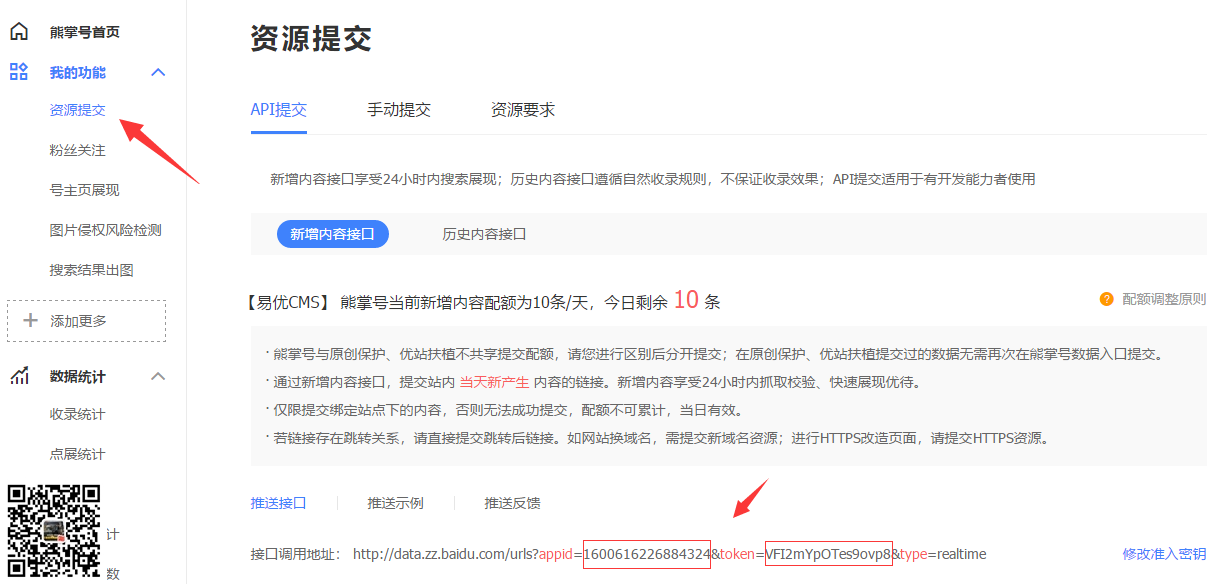Collapse the 我的功能 section
The width and height of the screenshot is (1223, 584).
click(158, 71)
